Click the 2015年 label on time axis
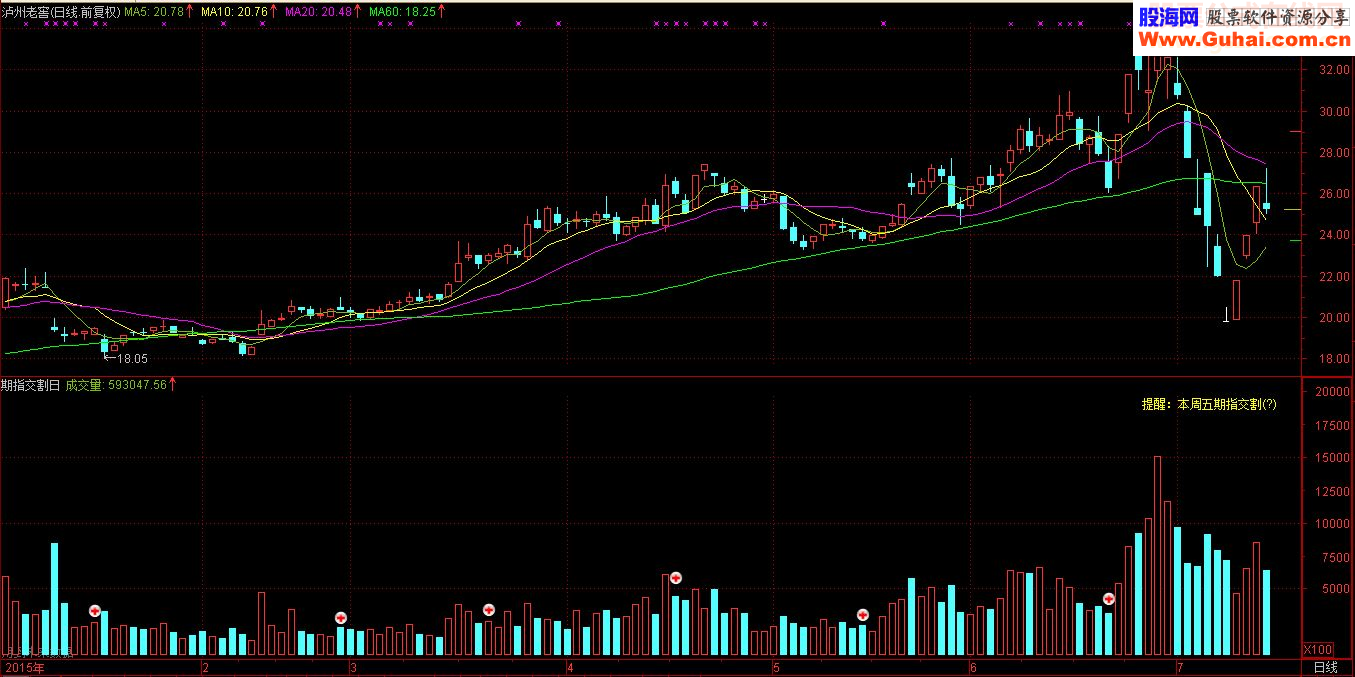The width and height of the screenshot is (1355, 677). click(x=25, y=667)
